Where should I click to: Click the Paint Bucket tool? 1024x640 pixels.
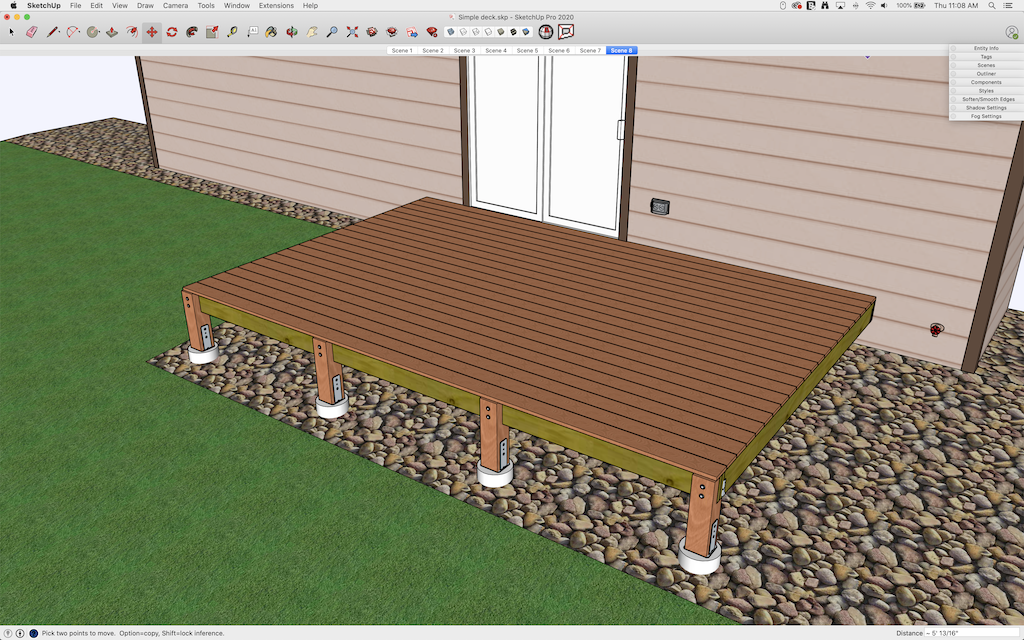[x=270, y=32]
